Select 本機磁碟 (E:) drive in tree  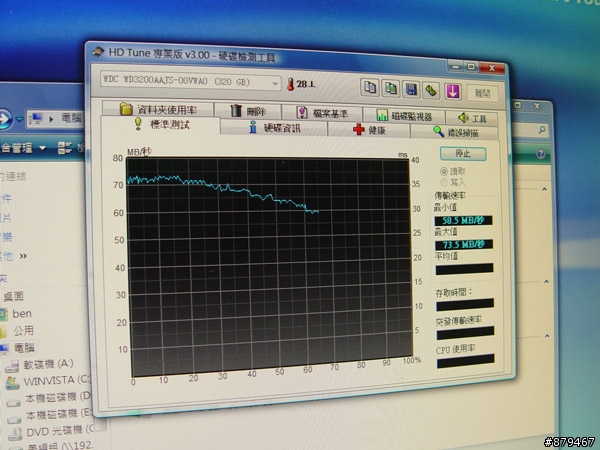[59, 414]
